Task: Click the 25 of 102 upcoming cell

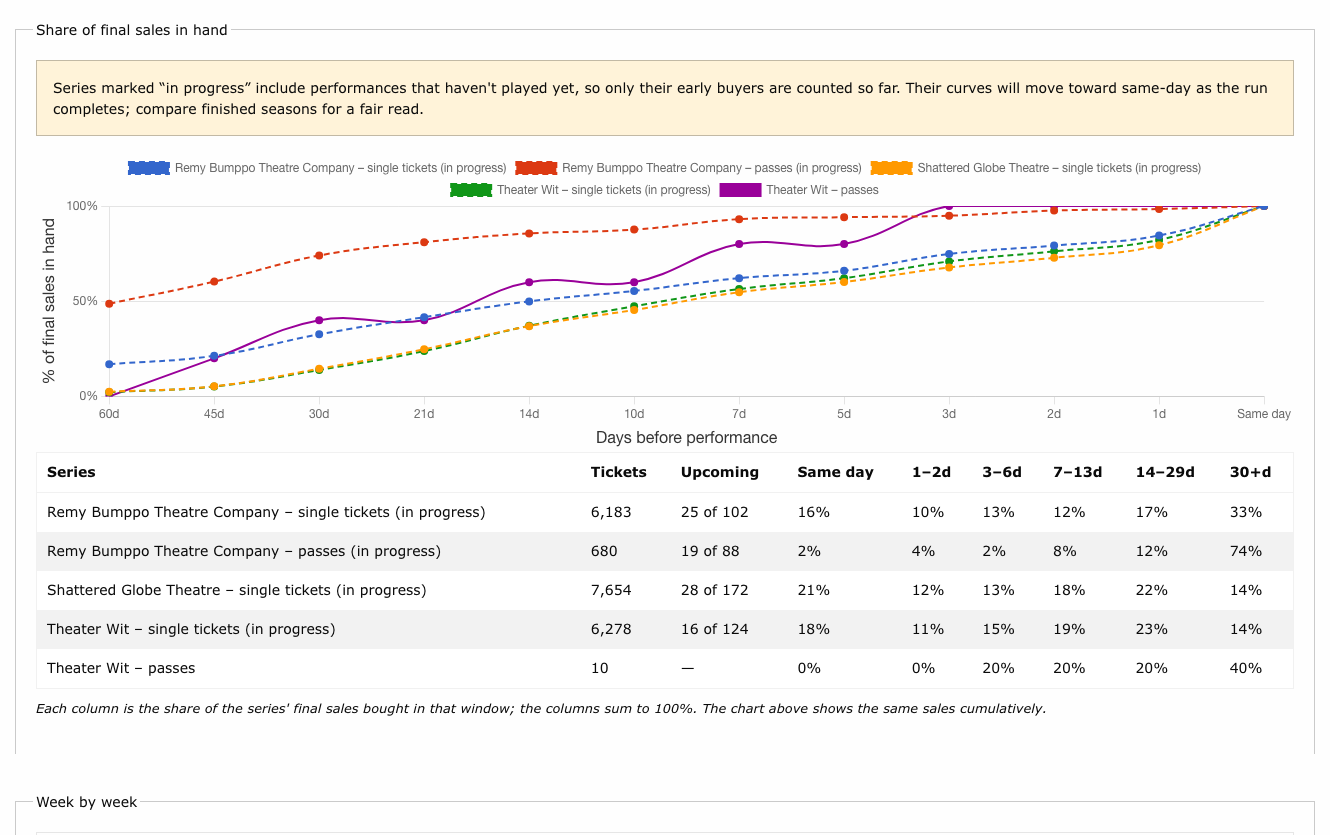Action: pyautogui.click(x=715, y=512)
